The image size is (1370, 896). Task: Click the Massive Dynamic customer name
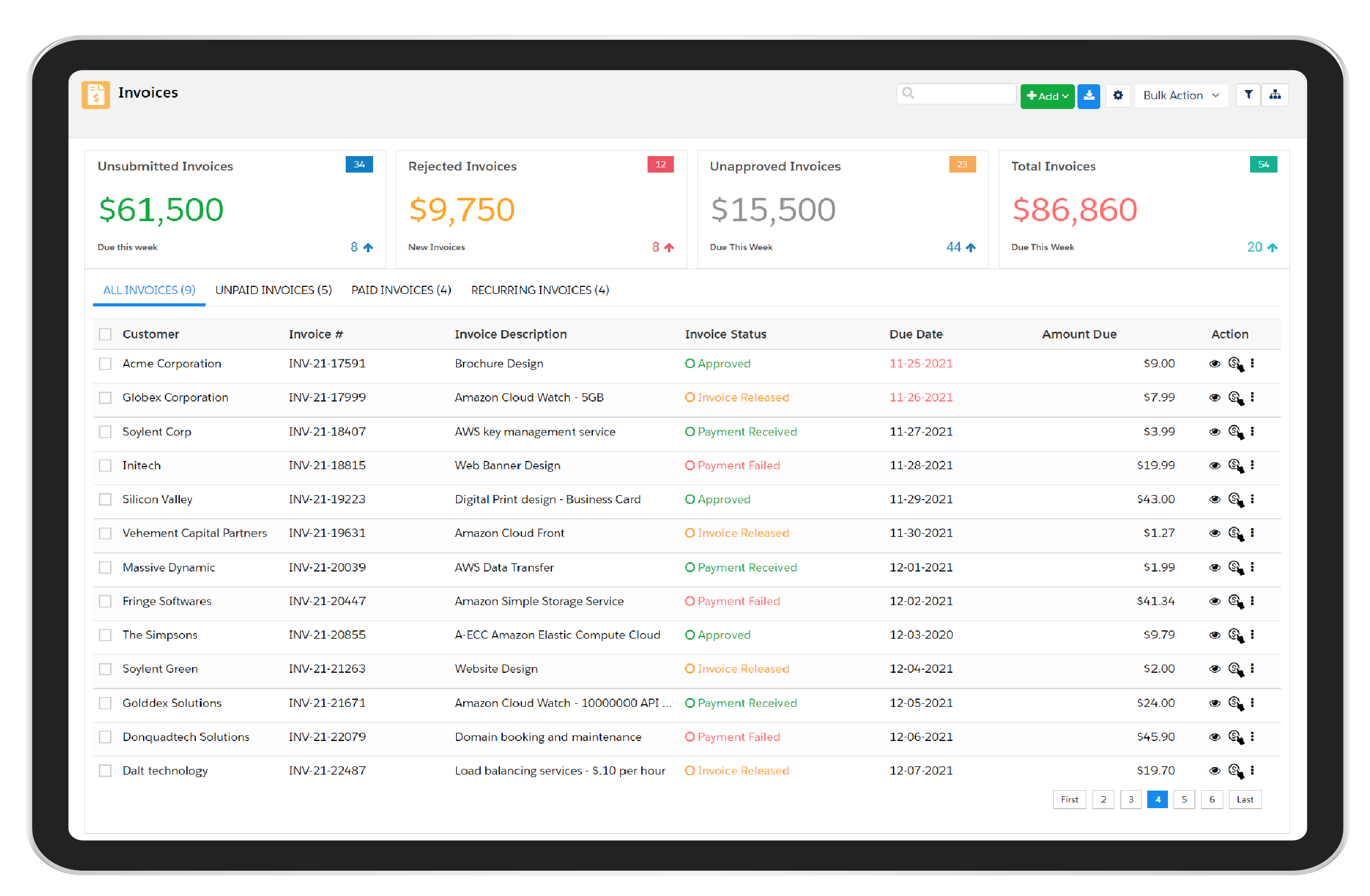click(168, 568)
